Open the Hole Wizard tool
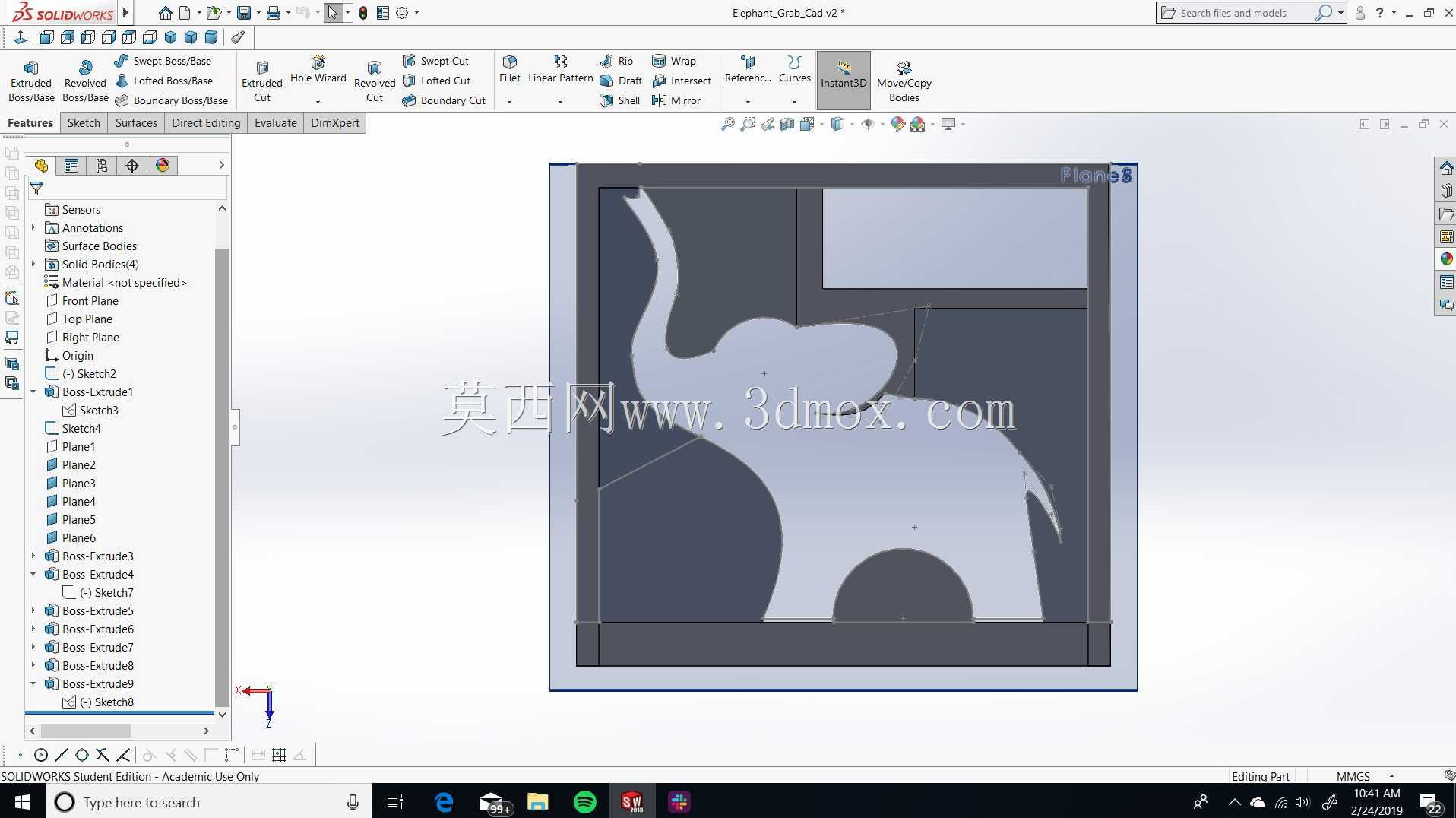Viewport: 1456px width, 818px height. [x=318, y=70]
